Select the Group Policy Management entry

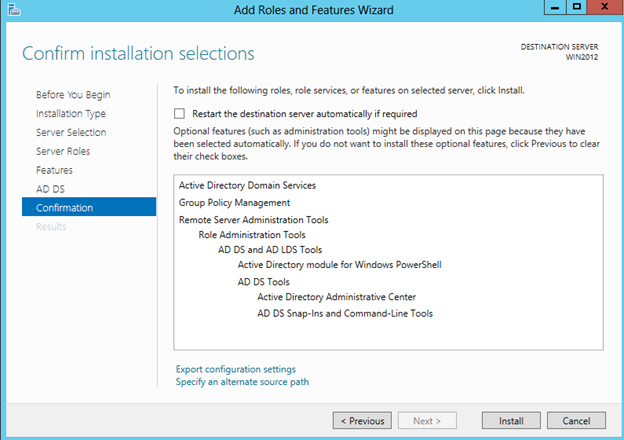click(234, 202)
